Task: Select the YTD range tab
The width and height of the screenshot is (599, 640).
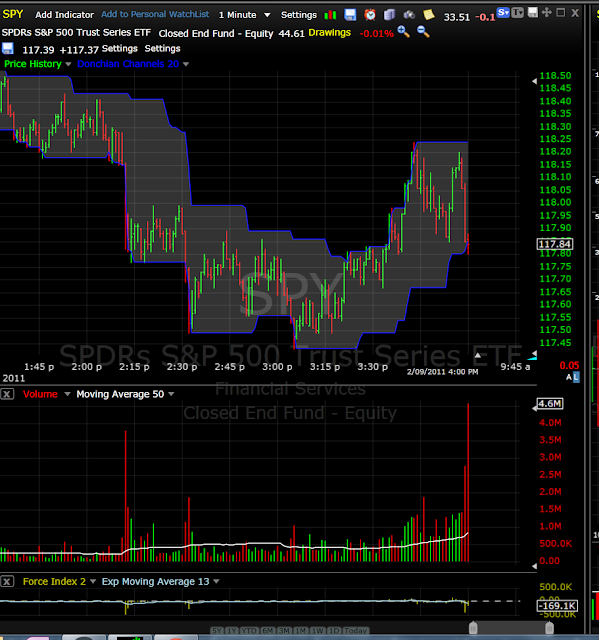Action: (x=249, y=631)
